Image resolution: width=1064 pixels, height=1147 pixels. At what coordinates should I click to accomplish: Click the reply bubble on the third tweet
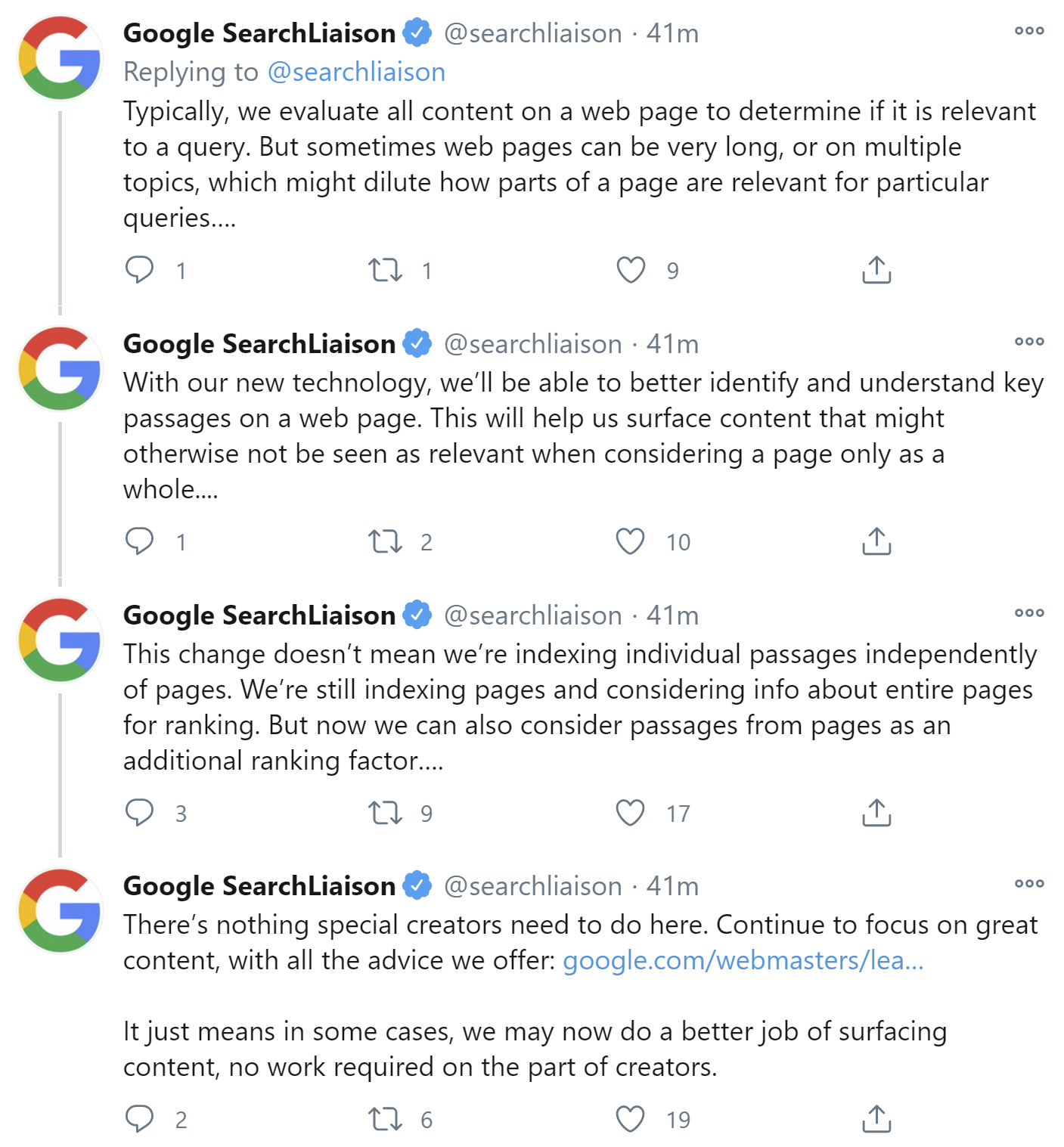[x=141, y=813]
